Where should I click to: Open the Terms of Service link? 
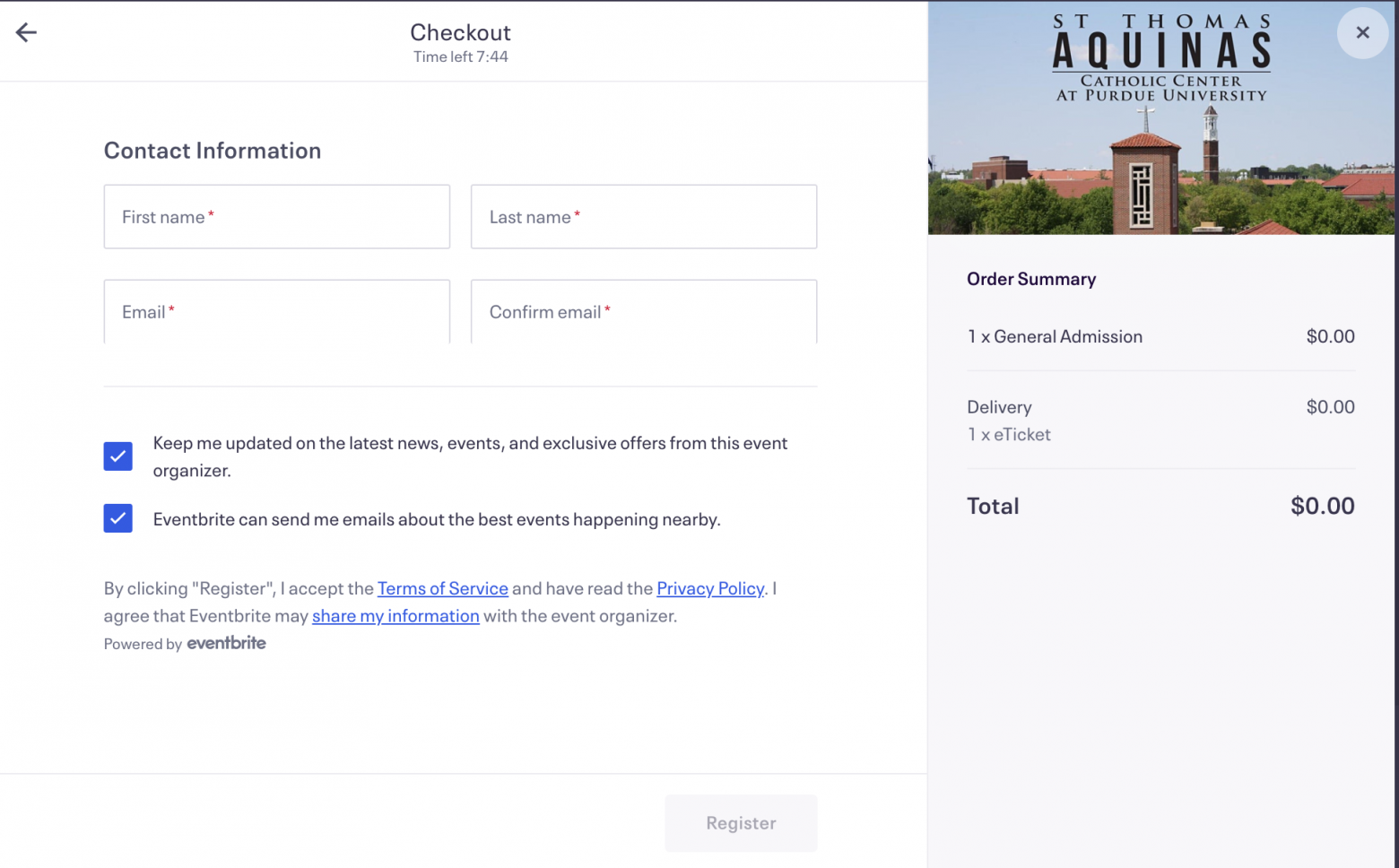(443, 588)
